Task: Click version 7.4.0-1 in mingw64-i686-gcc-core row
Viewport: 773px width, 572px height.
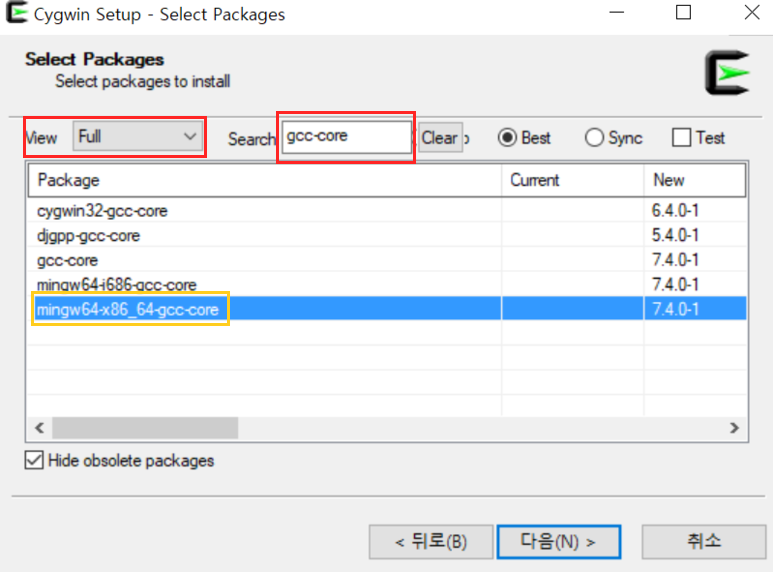Action: tap(675, 284)
